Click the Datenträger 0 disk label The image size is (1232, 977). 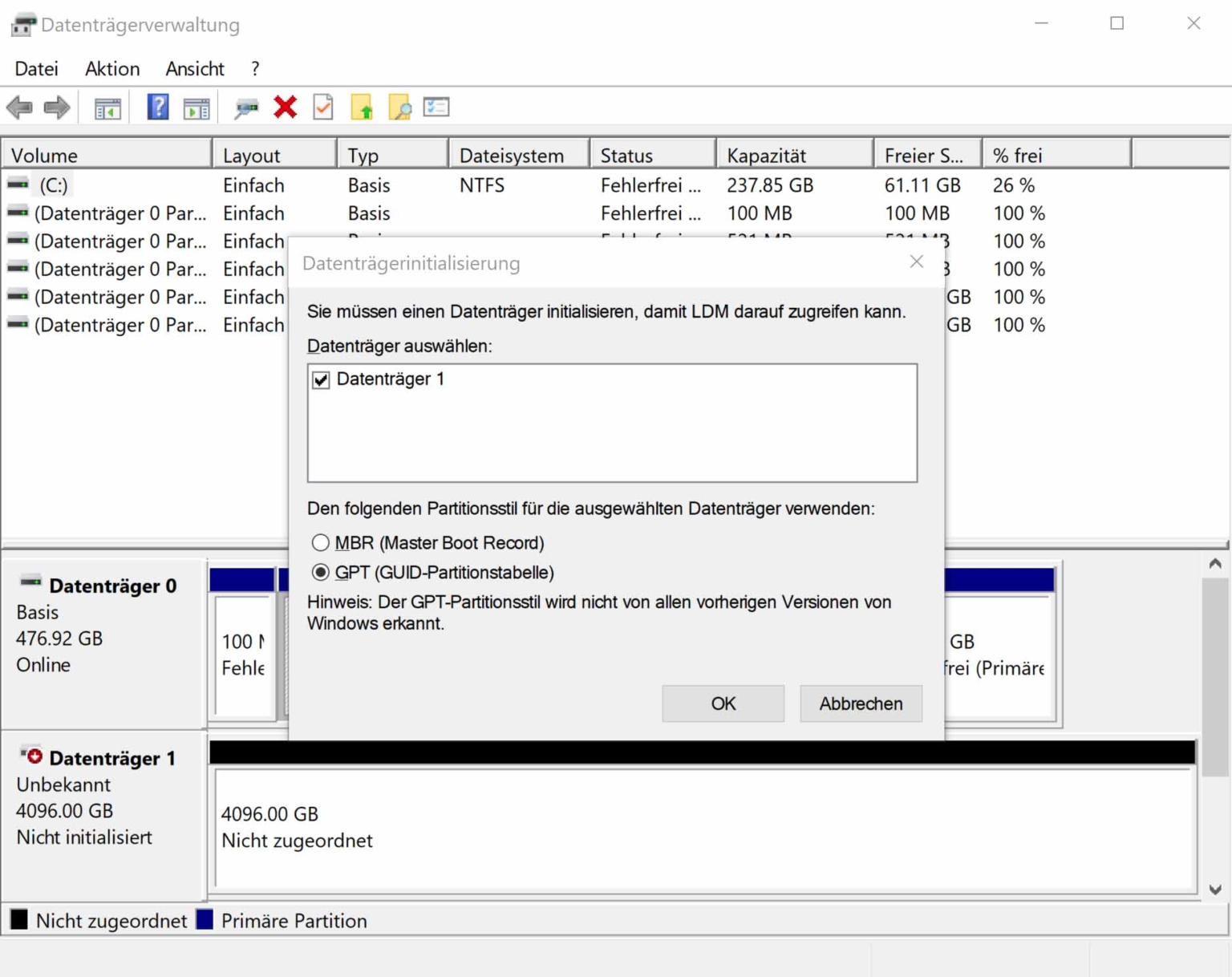click(113, 586)
